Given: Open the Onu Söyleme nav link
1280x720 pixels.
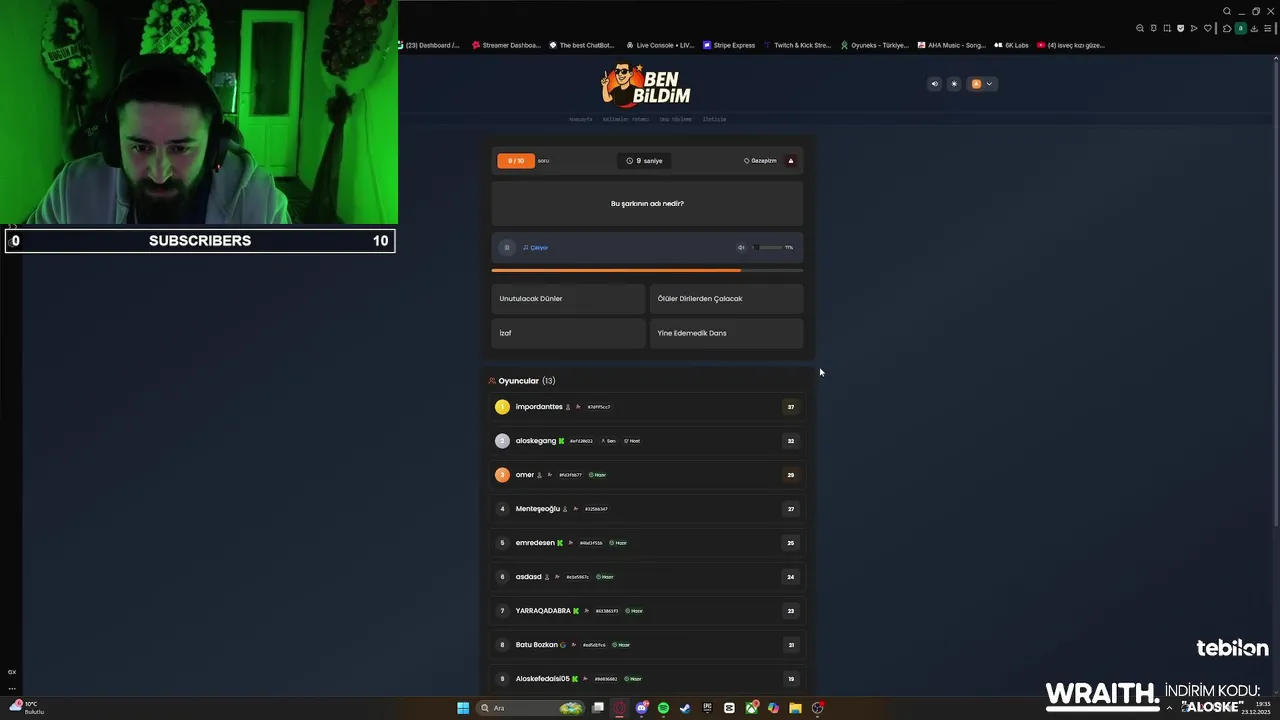Looking at the screenshot, I should (676, 119).
